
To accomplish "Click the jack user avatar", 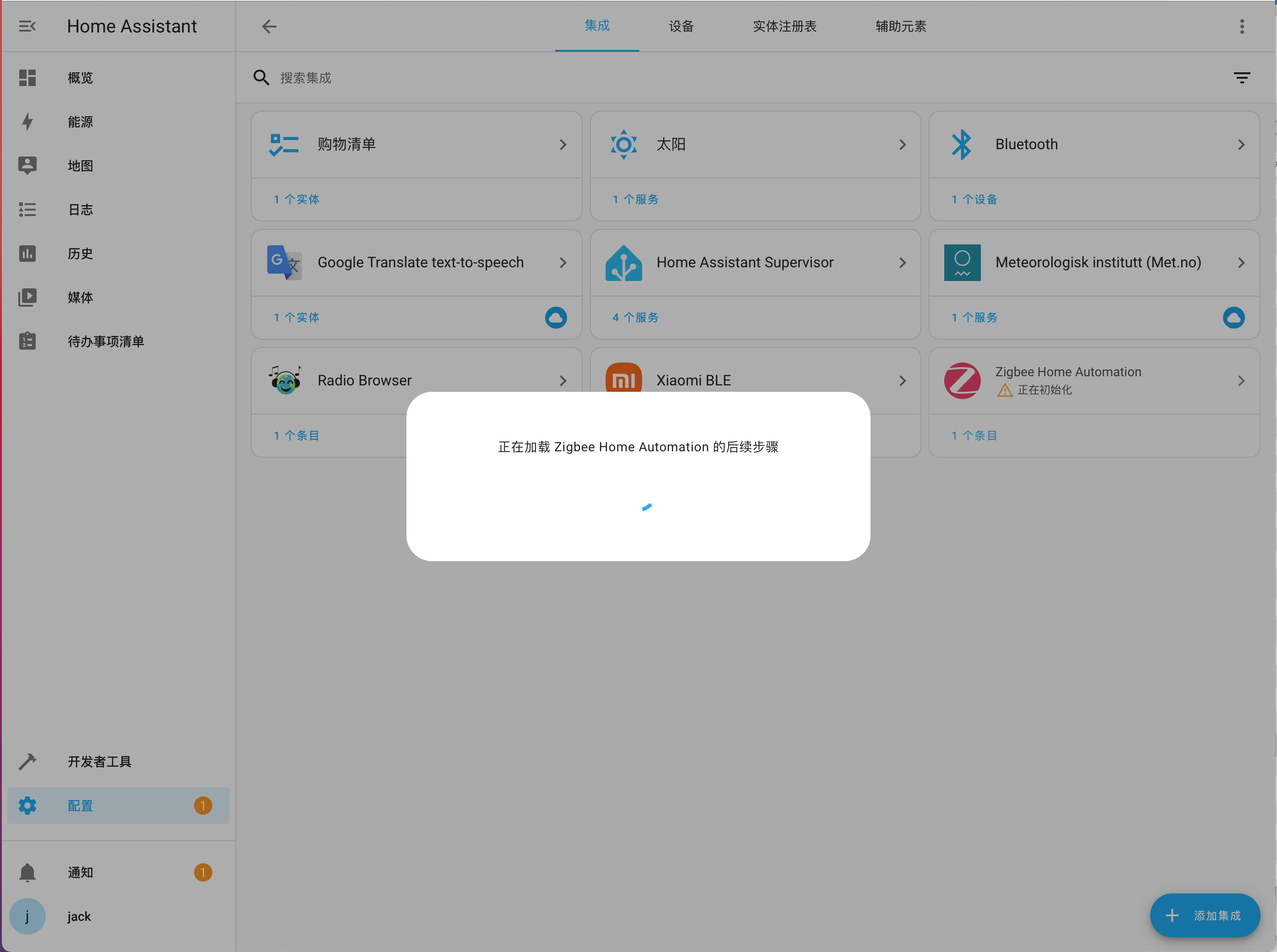I will [27, 916].
